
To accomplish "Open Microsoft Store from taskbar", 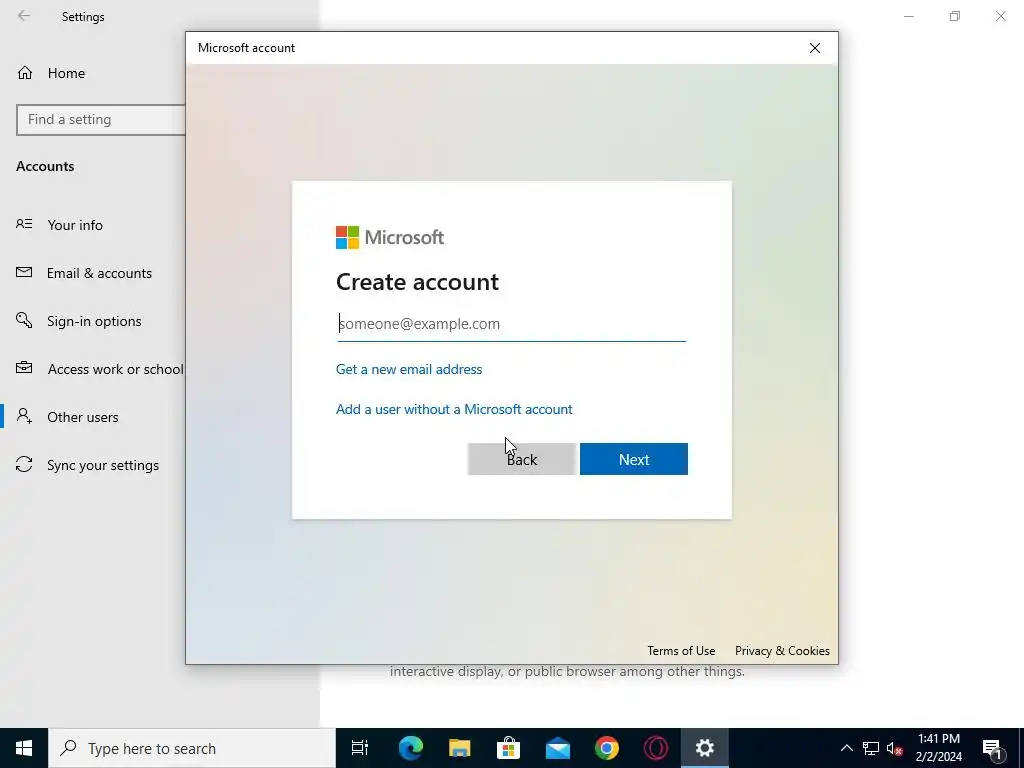I will (509, 748).
